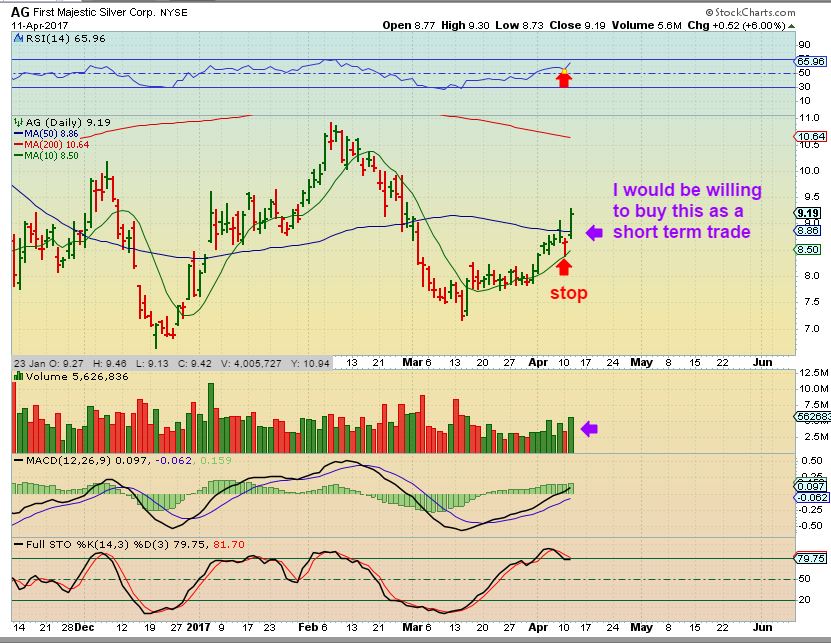Click the High 9.30 value in header
The width and height of the screenshot is (831, 643).
click(465, 25)
